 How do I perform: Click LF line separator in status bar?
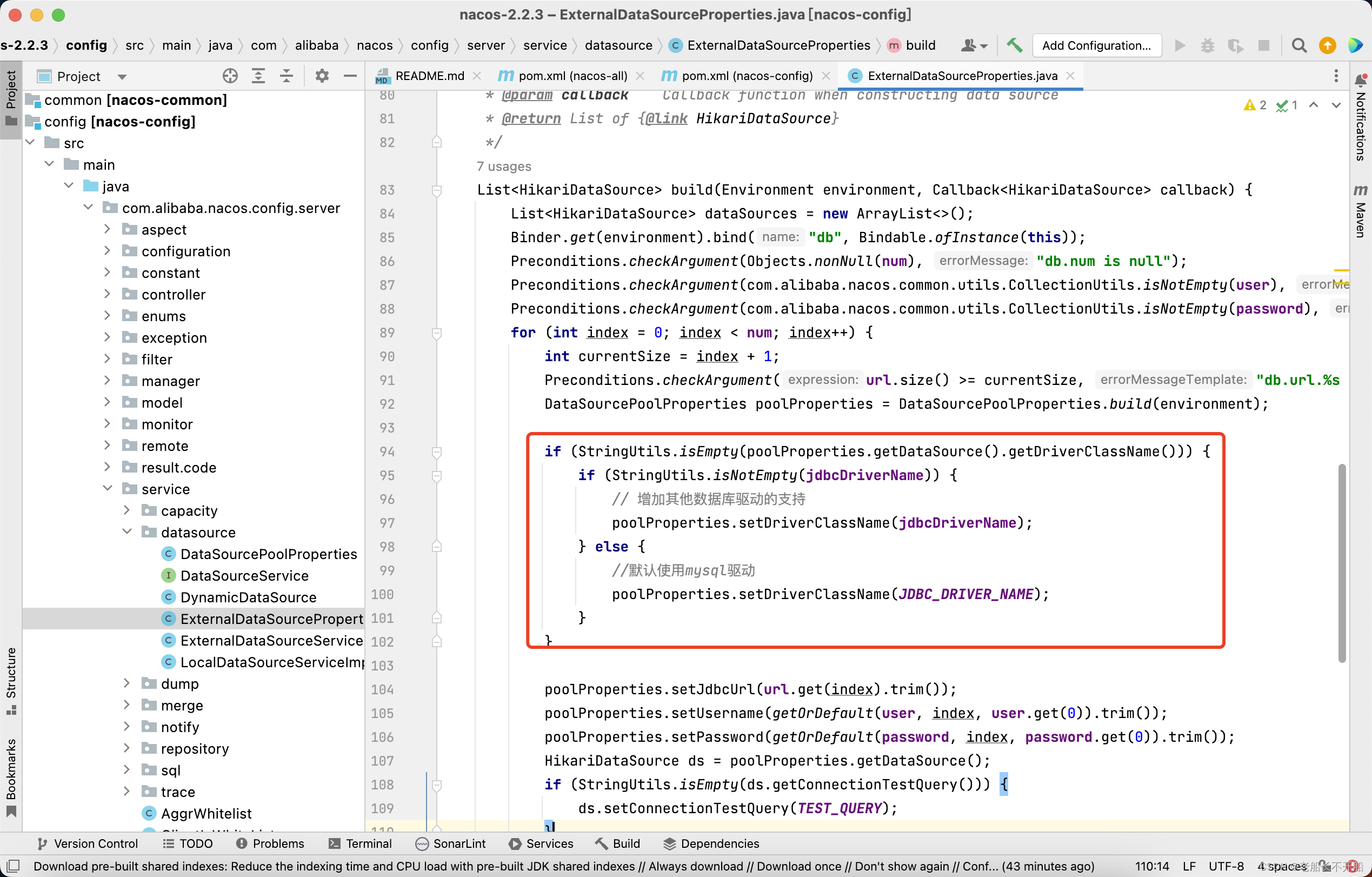(x=1189, y=866)
